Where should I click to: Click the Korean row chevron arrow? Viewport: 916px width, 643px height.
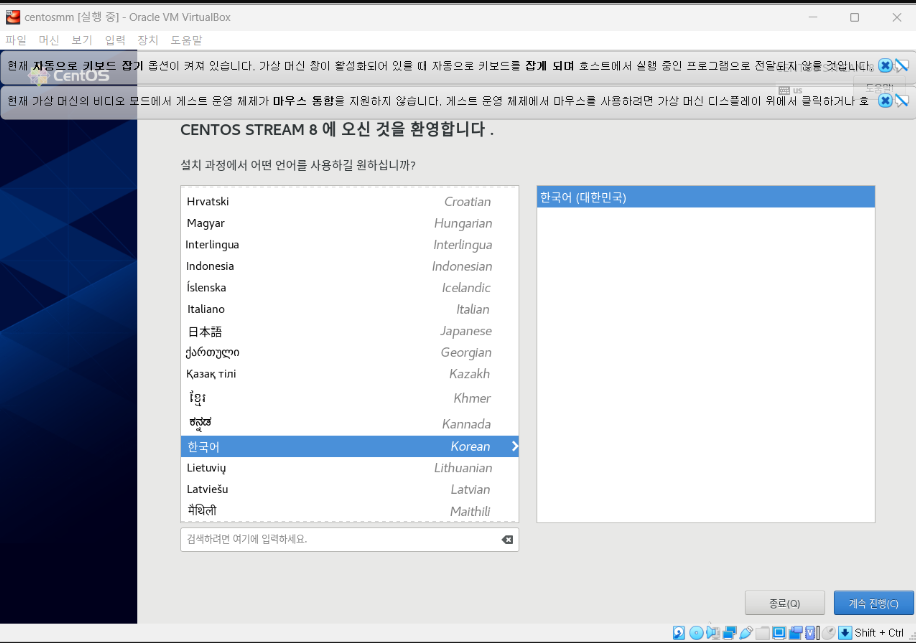514,446
